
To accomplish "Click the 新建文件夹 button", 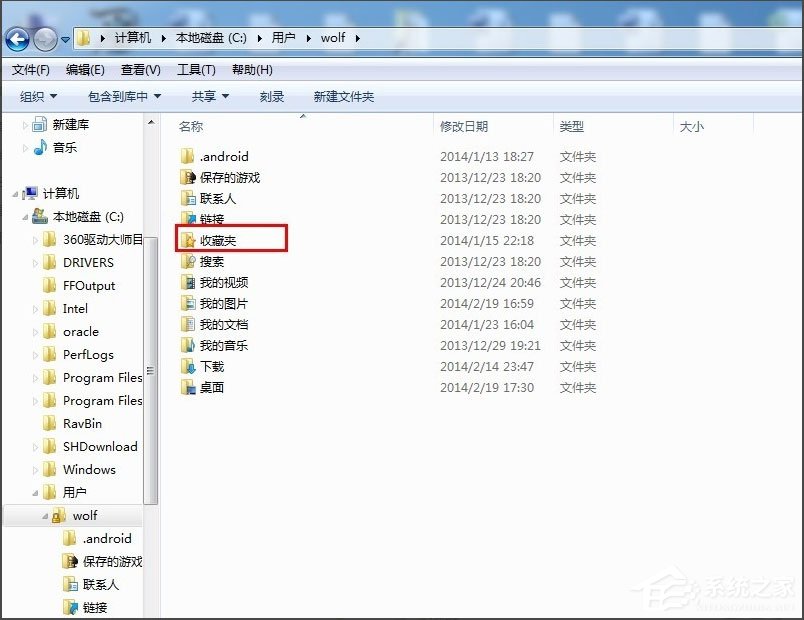I will tap(345, 96).
